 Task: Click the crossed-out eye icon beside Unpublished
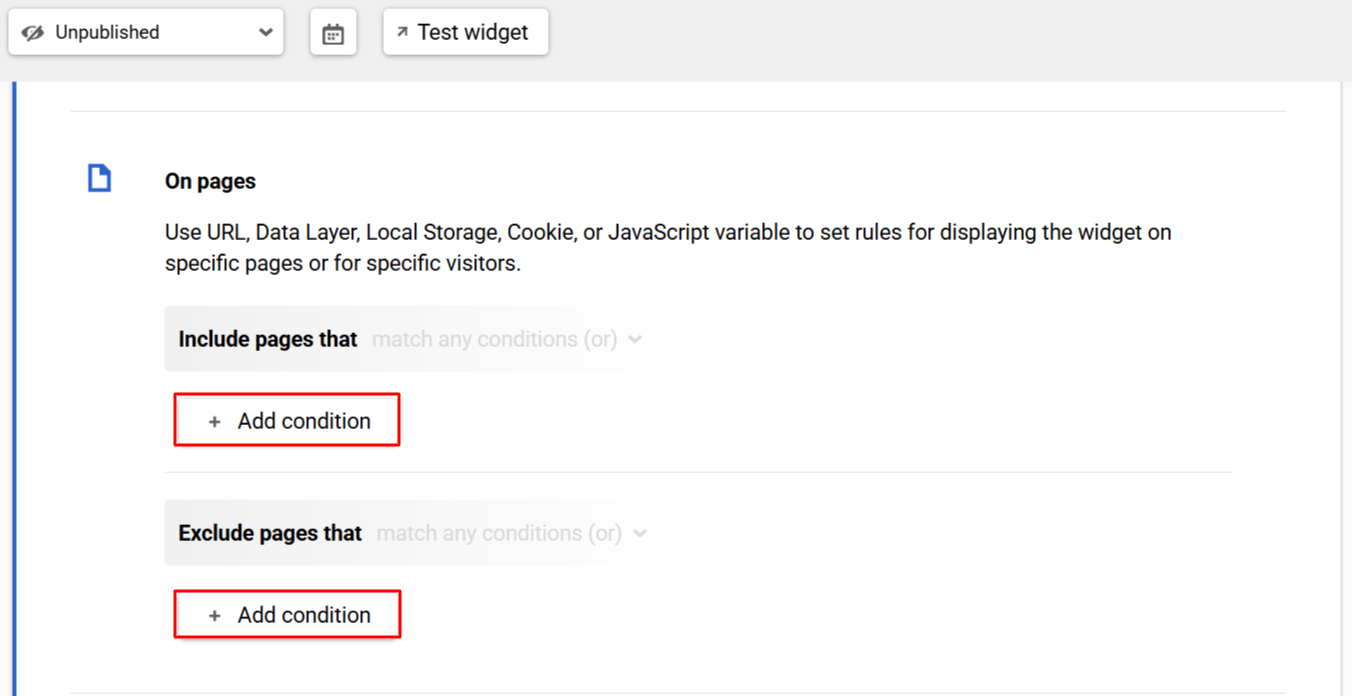[x=33, y=33]
